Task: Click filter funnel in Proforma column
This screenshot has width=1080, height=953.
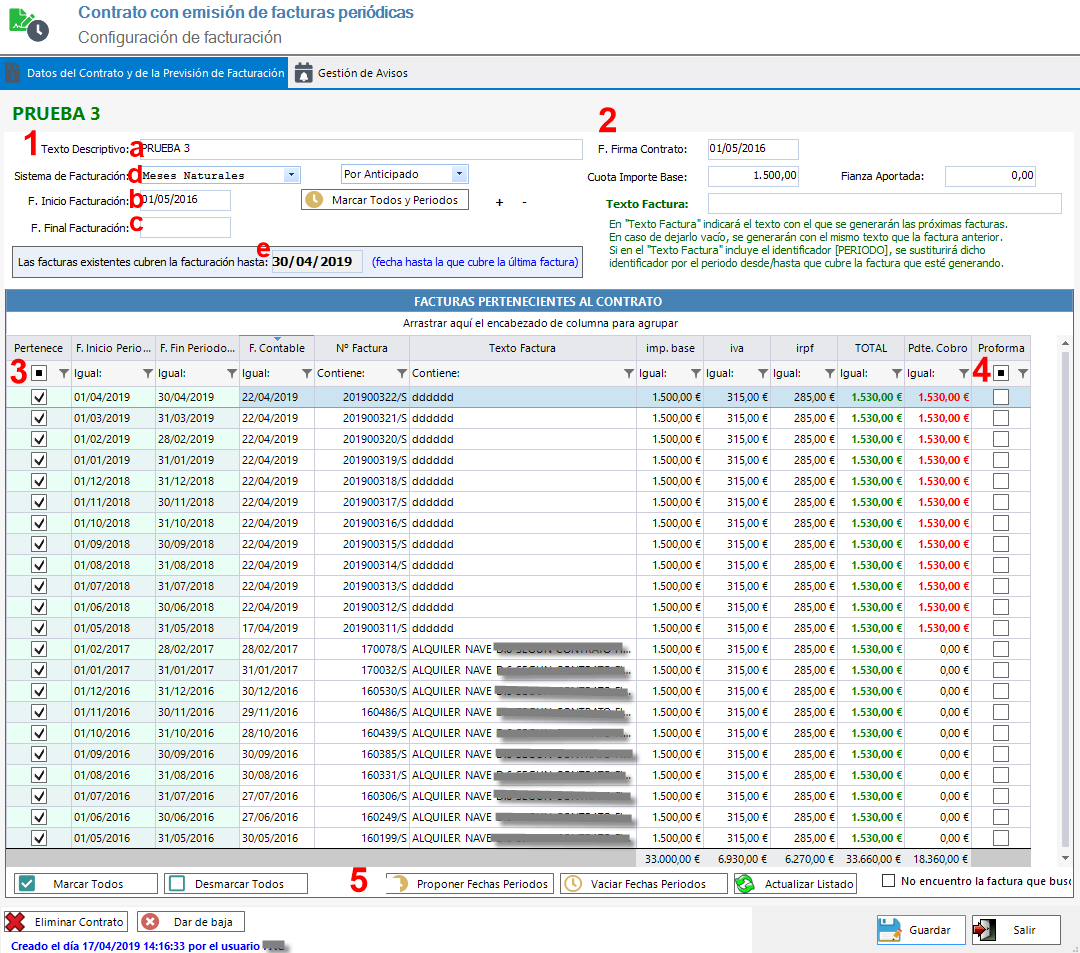Action: pyautogui.click(x=1023, y=373)
